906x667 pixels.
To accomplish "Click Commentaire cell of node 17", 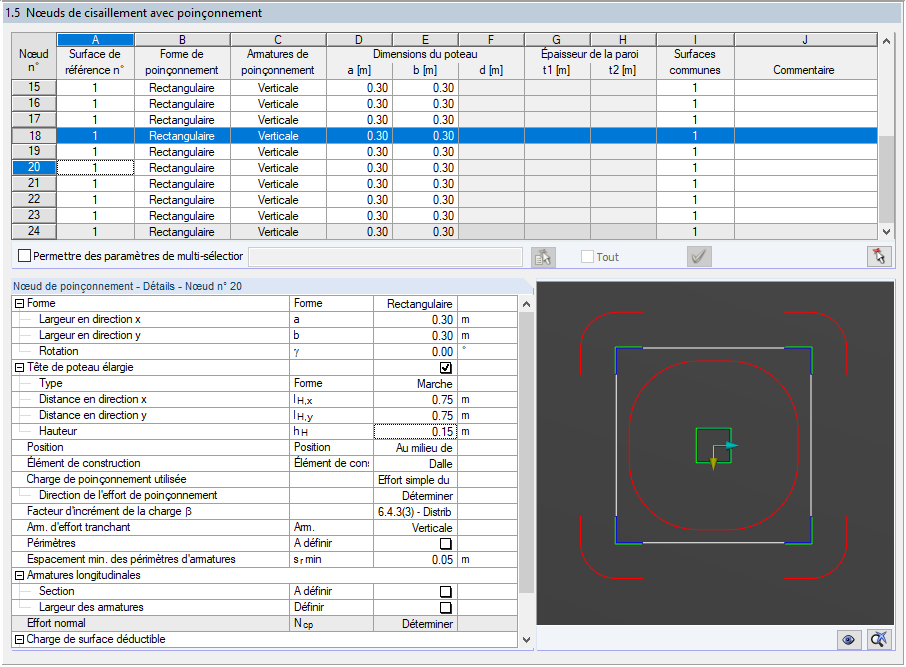I will click(805, 120).
